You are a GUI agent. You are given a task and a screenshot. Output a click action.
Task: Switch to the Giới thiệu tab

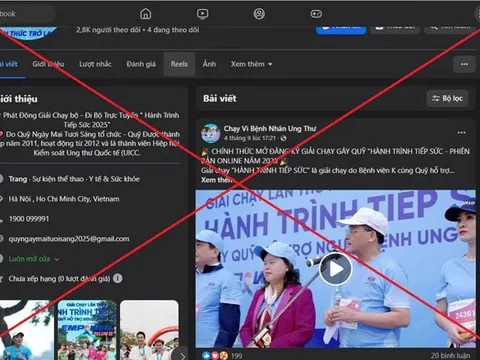tap(48, 64)
